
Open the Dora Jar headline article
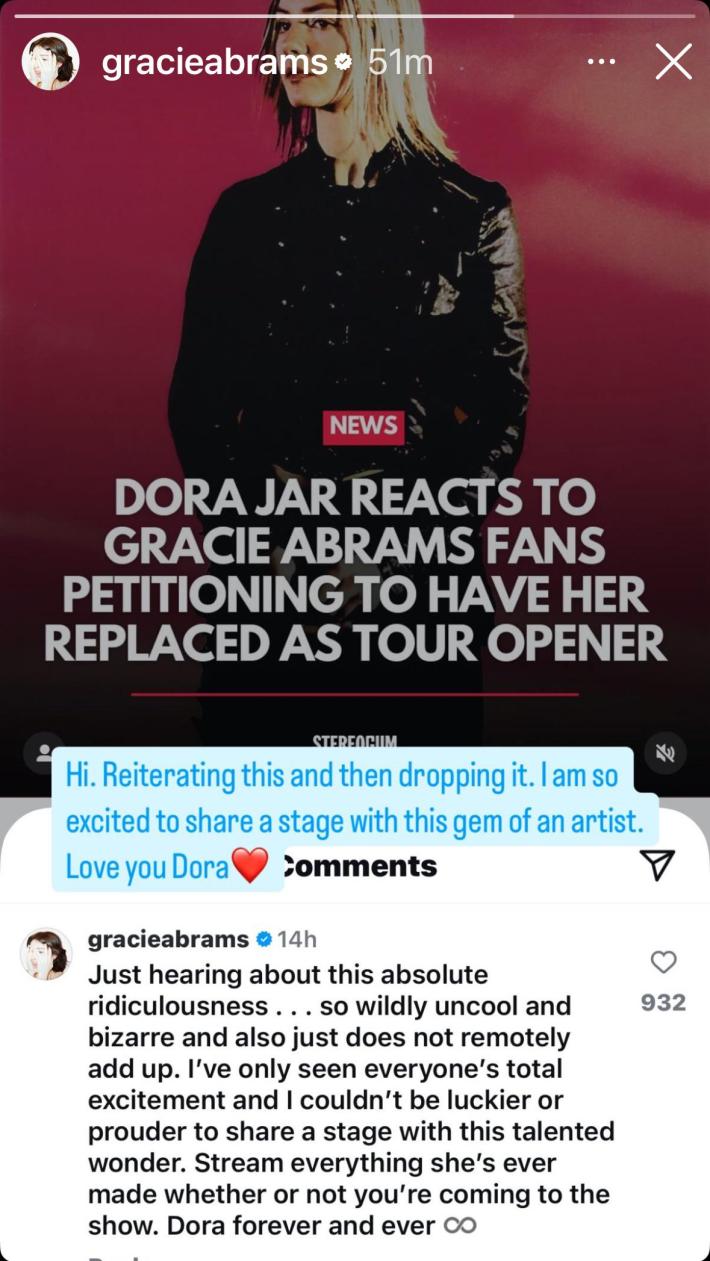[355, 571]
